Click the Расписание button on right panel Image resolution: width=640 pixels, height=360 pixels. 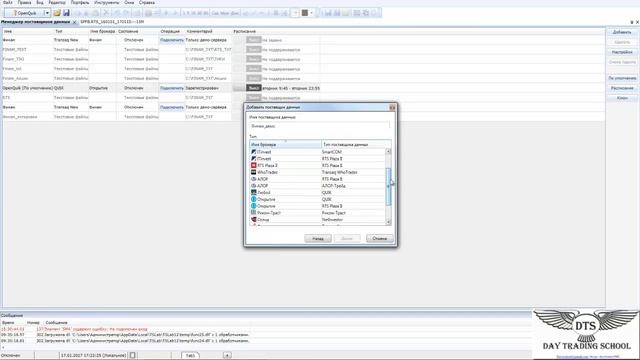622,88
